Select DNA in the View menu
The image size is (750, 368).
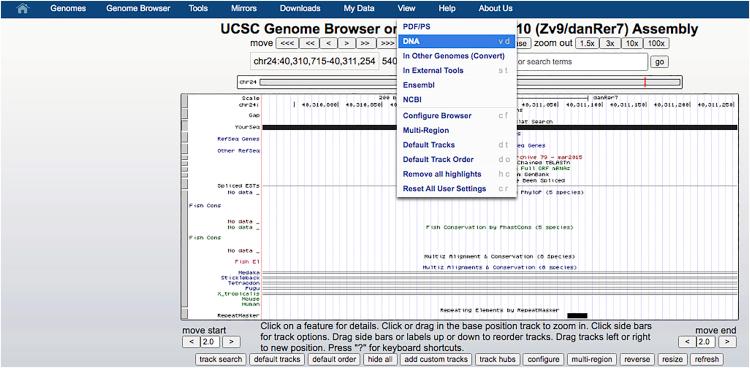pos(456,41)
